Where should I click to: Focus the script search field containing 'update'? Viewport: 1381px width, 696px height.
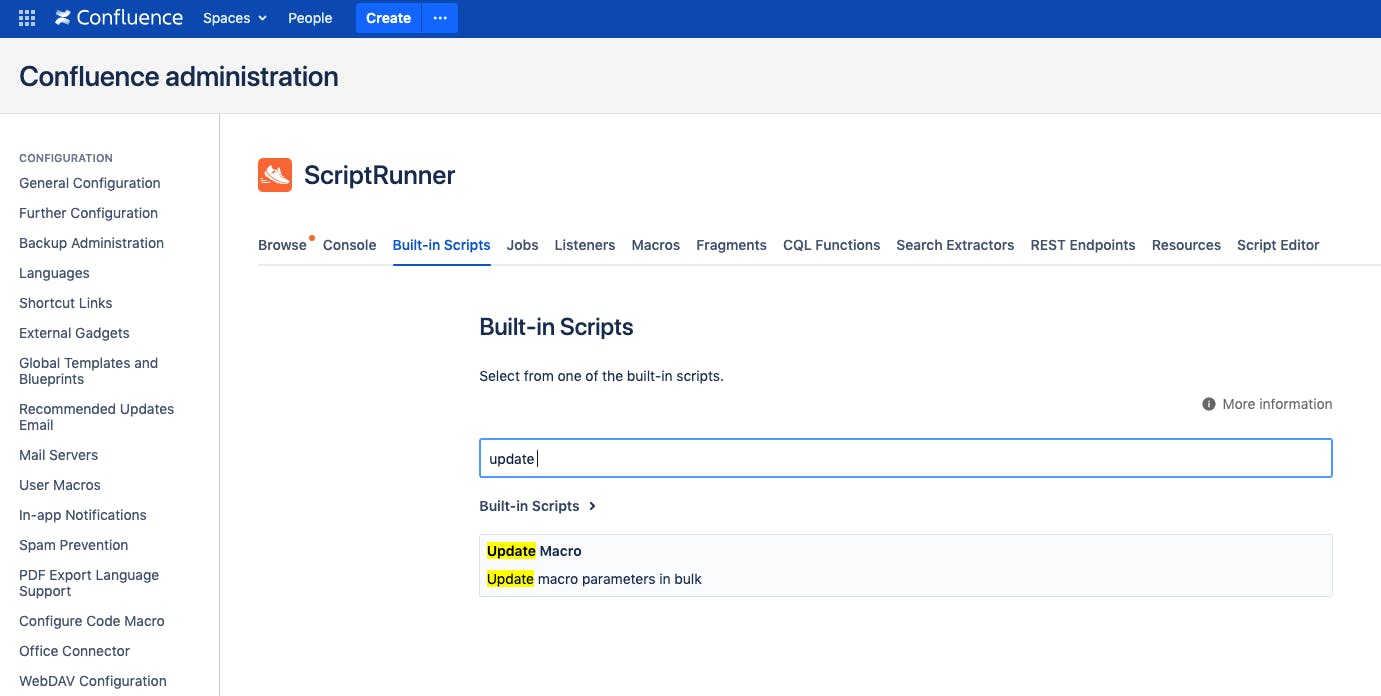pyautogui.click(x=906, y=458)
